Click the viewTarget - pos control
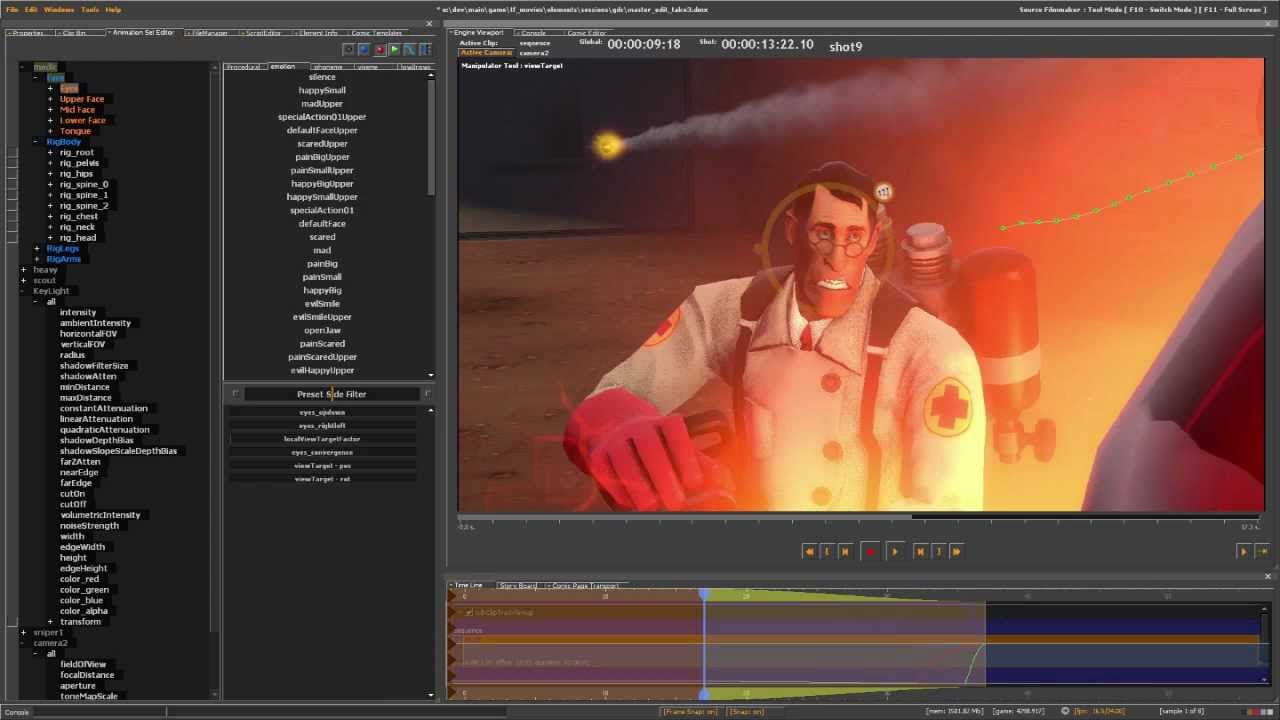This screenshot has width=1280, height=720. (322, 466)
